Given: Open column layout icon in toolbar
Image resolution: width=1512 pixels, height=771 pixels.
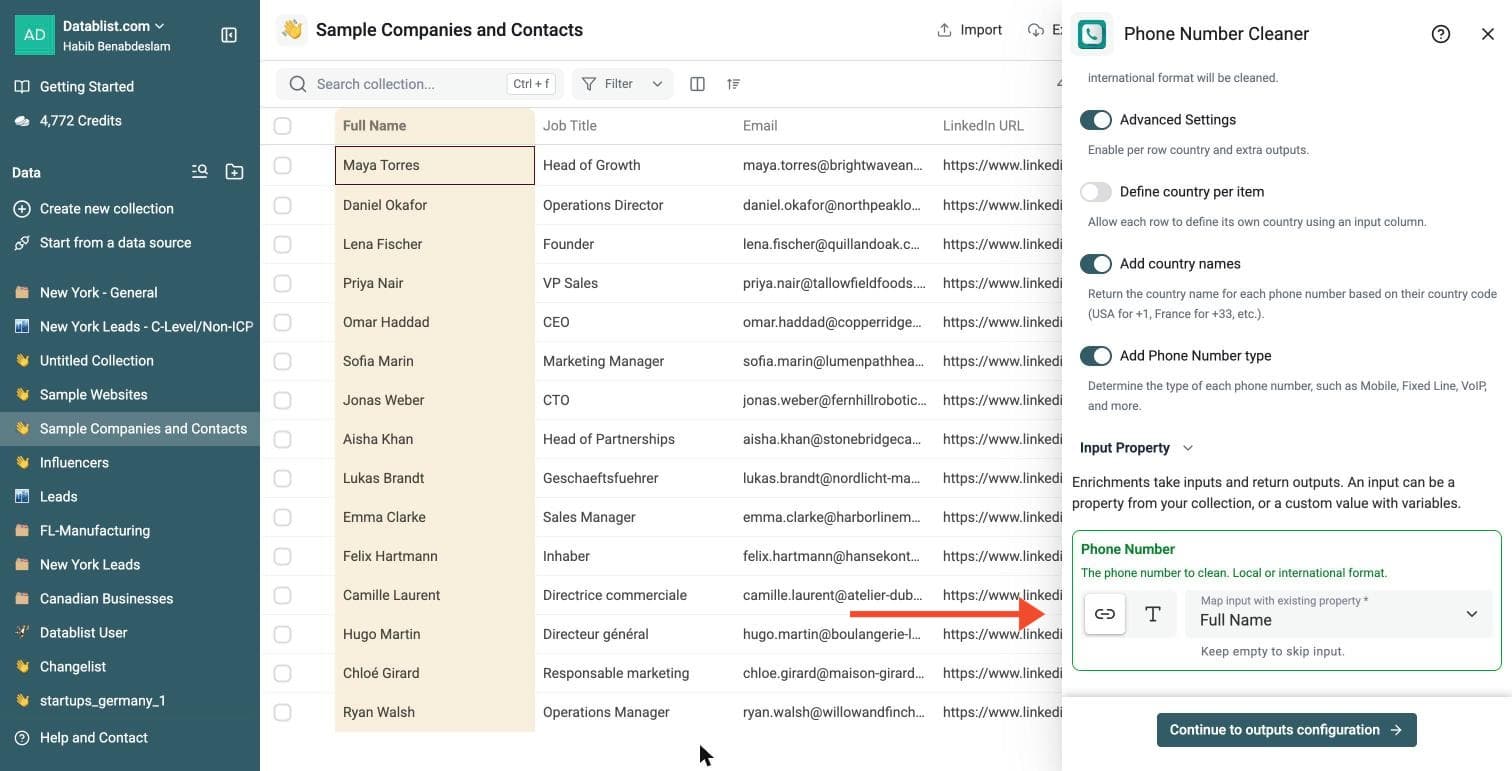Looking at the screenshot, I should (698, 84).
